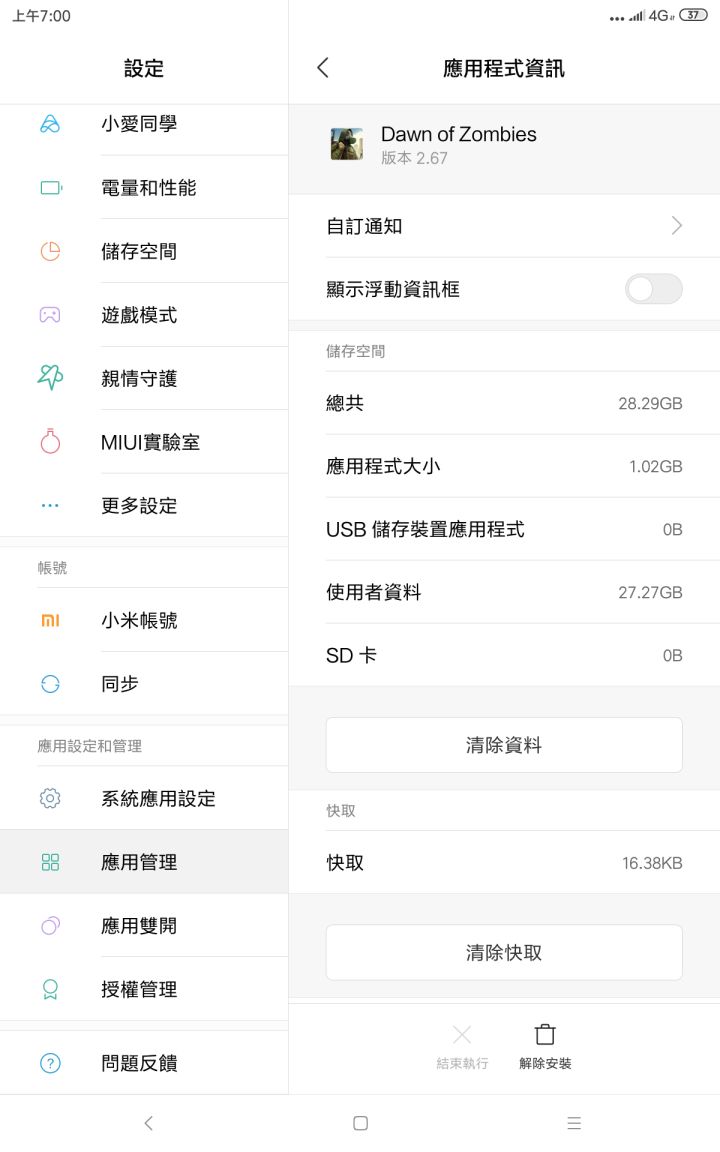720x1152 pixels.
Task: Tap the Dawn of Zombies app icon
Action: [347, 144]
